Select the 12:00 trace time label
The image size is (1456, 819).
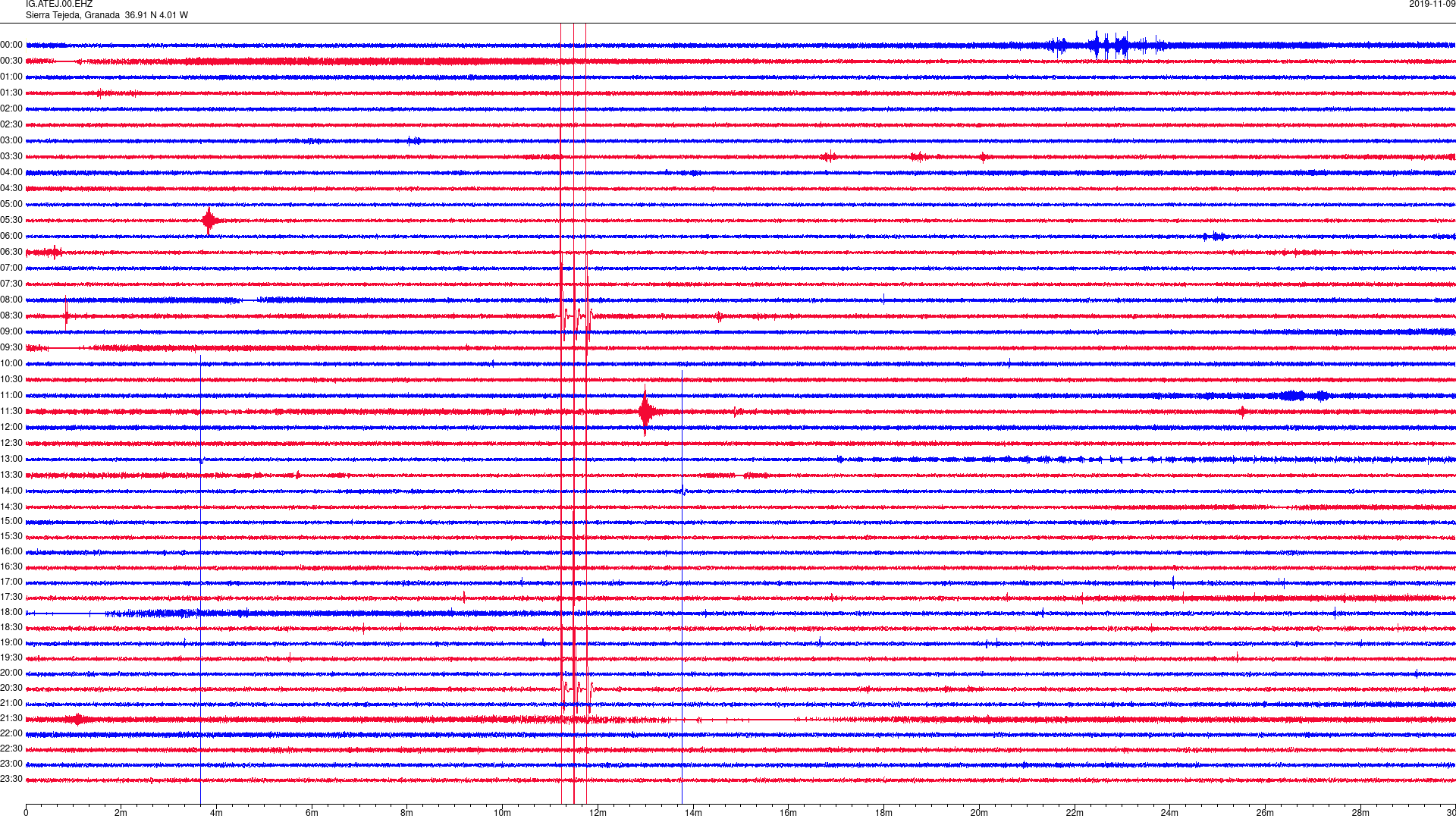(11, 427)
